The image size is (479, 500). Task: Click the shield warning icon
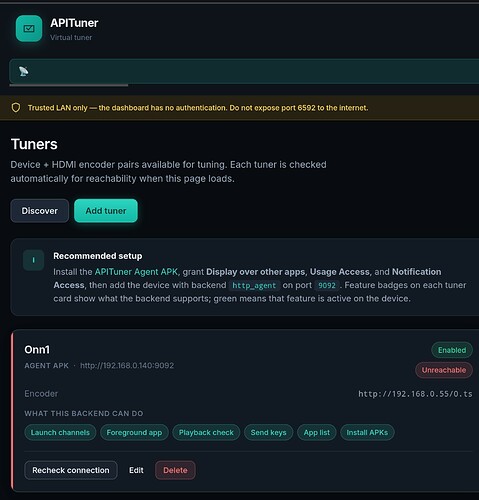pos(16,108)
